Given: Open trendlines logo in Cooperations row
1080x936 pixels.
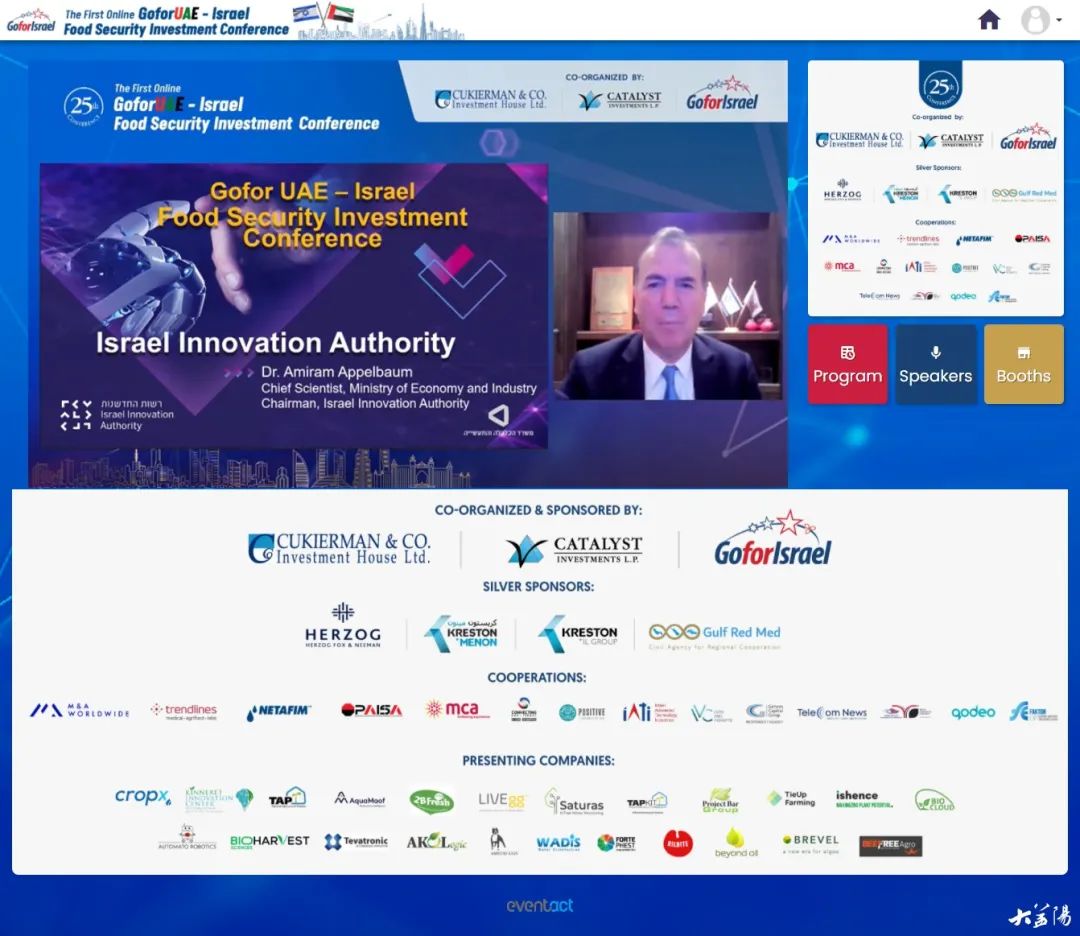Looking at the screenshot, I should [184, 711].
